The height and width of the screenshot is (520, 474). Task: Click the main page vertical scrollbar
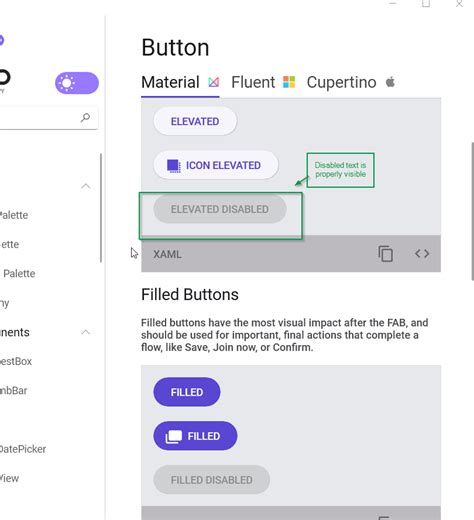[472, 211]
